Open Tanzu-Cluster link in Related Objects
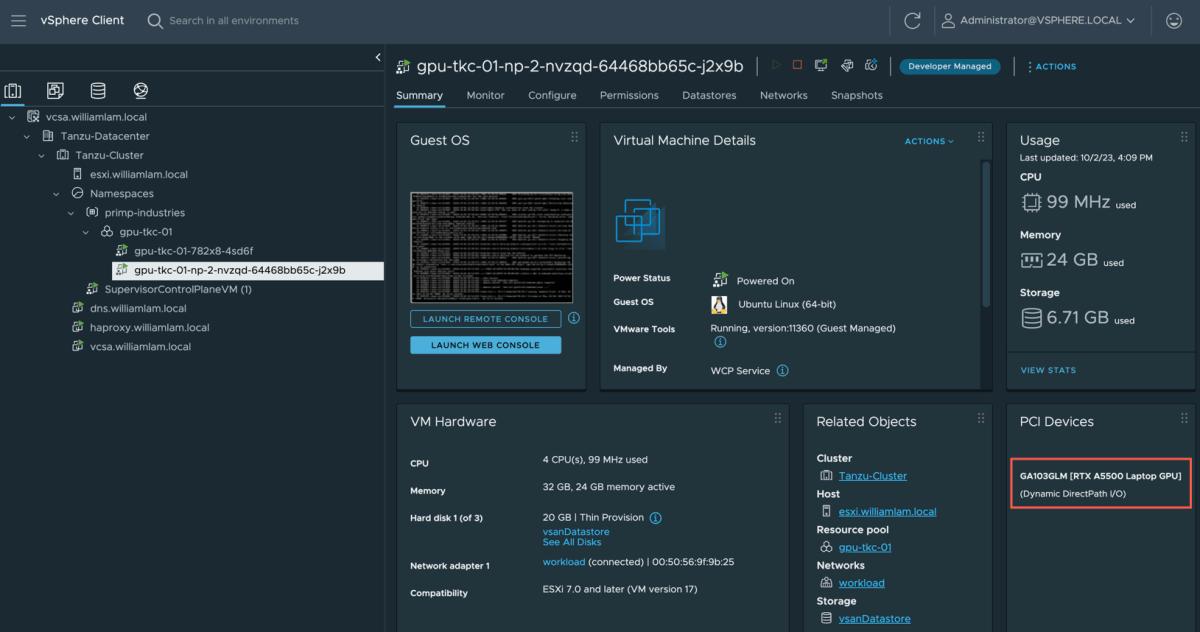Image resolution: width=1200 pixels, height=632 pixels. click(873, 476)
